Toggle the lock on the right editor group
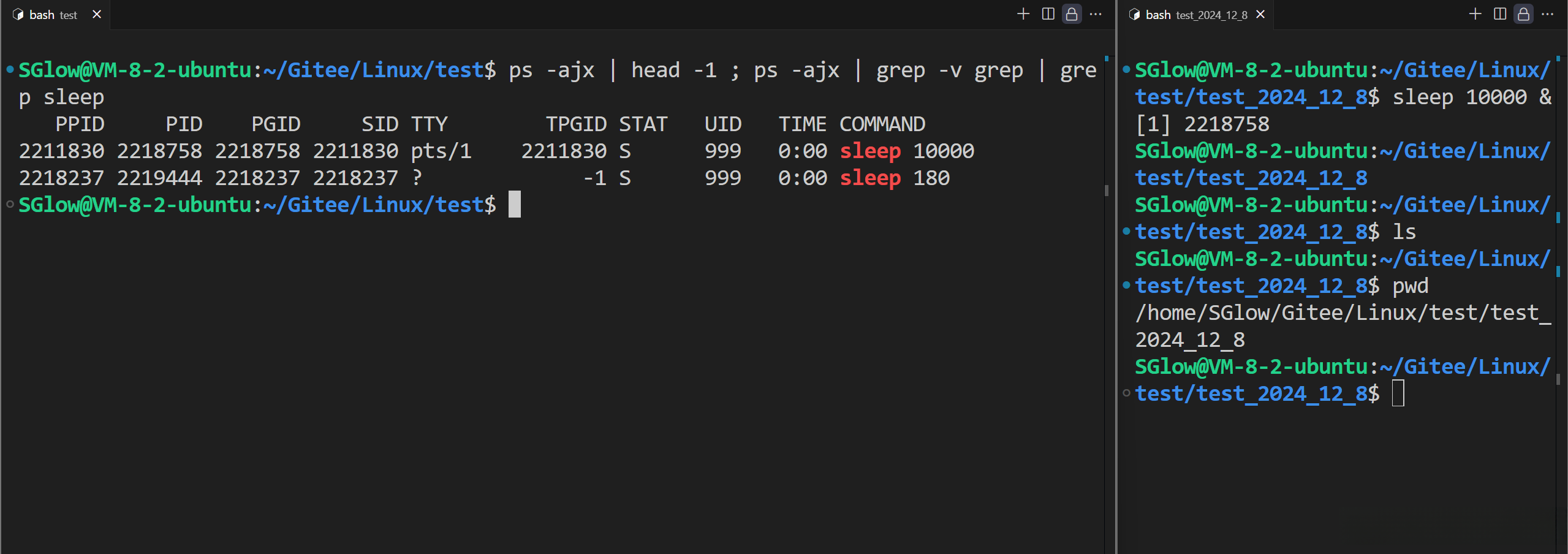The image size is (1568, 554). pos(1523,14)
